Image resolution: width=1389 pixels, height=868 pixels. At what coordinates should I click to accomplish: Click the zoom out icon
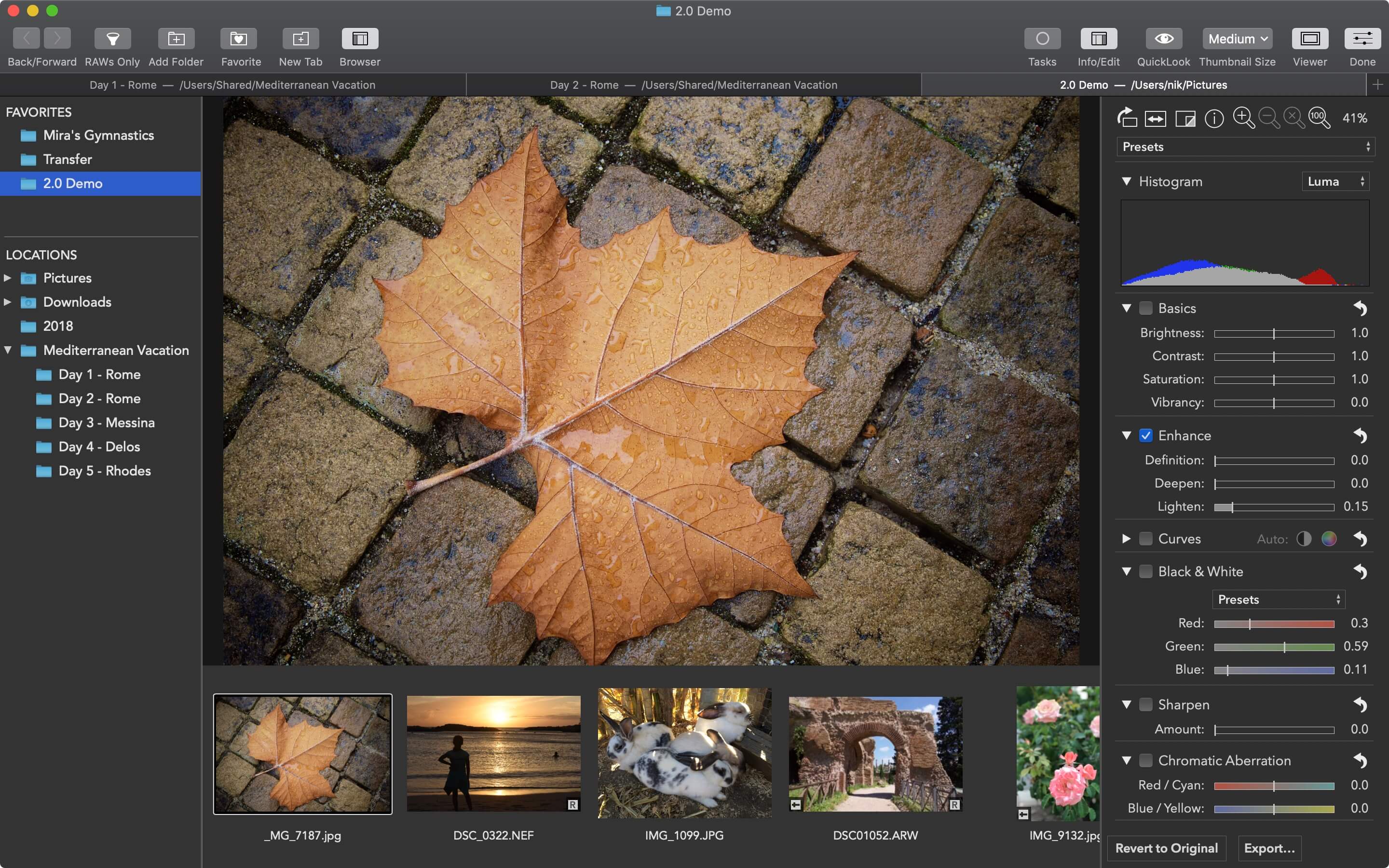click(x=1268, y=117)
